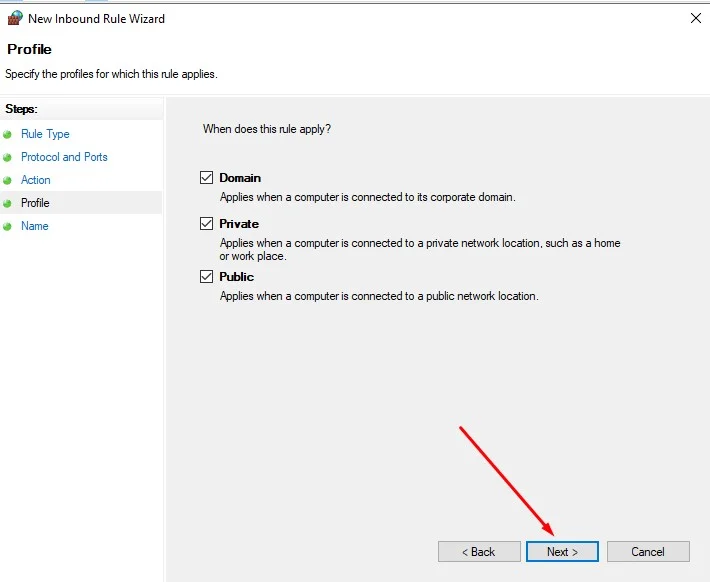Click the Profile page heading

point(29,49)
